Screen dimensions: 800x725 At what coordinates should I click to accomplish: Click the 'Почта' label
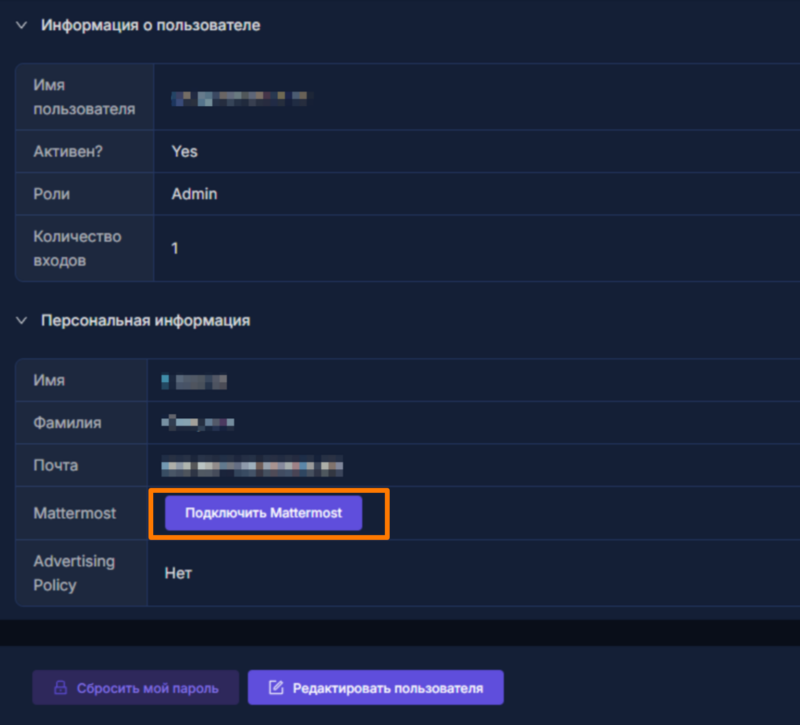point(56,465)
